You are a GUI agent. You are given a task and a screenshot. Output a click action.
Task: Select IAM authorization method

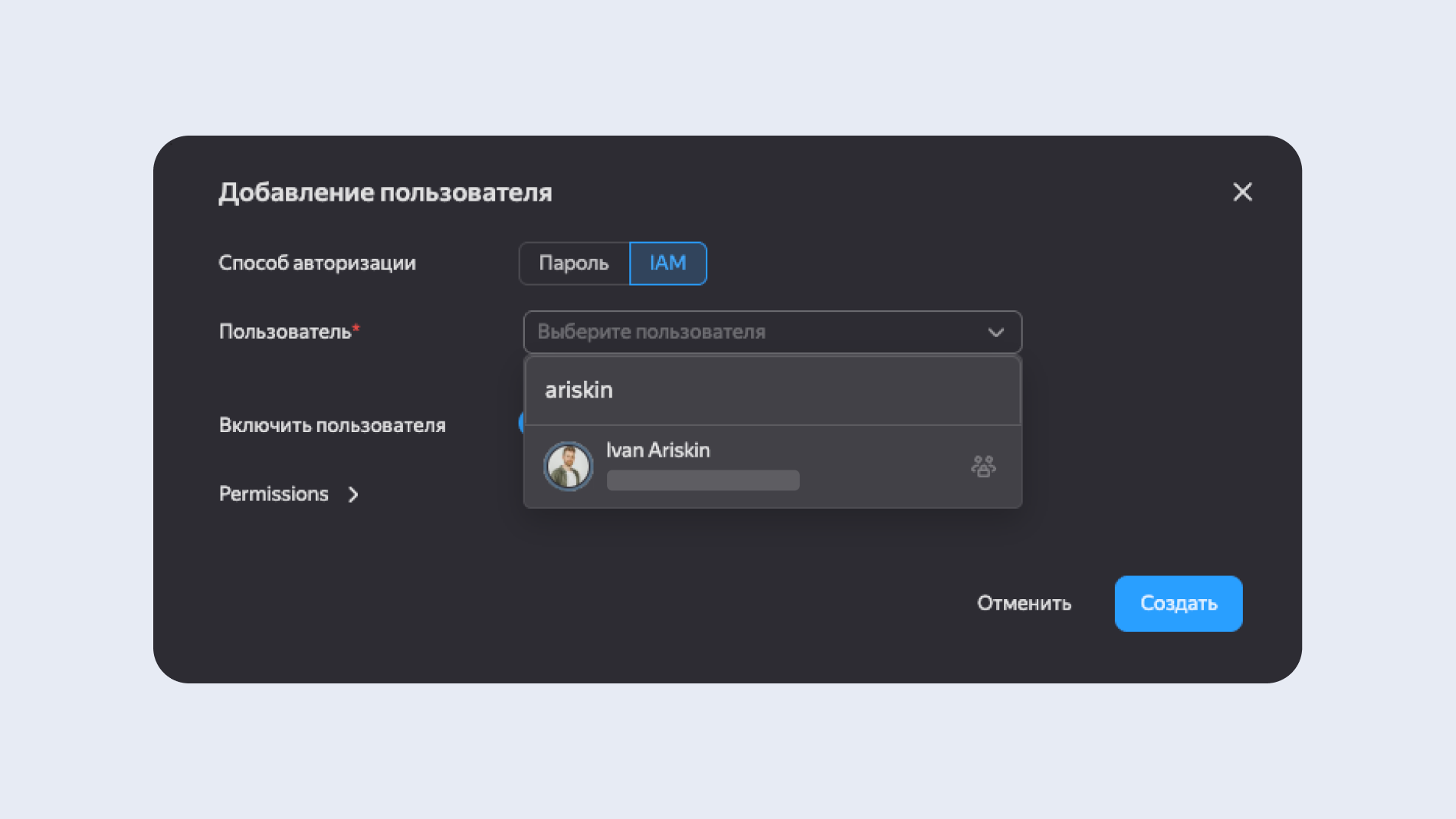pyautogui.click(x=667, y=264)
